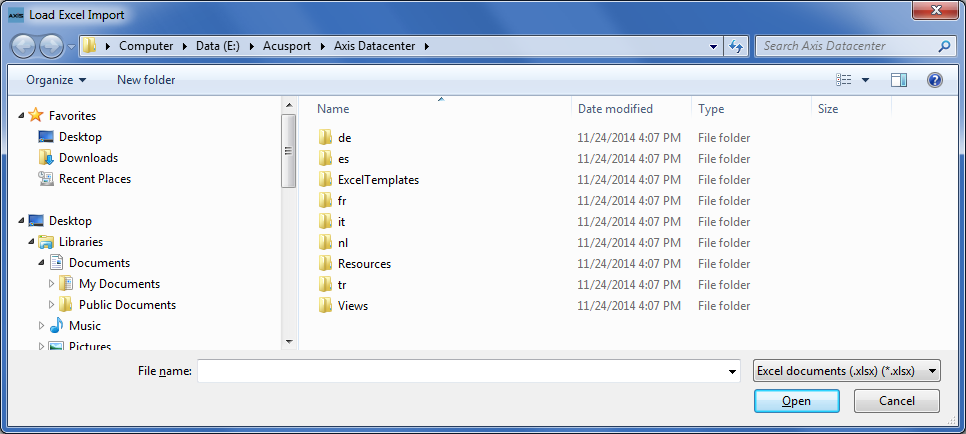
Task: Select the tr folder icon
Action: (x=325, y=284)
